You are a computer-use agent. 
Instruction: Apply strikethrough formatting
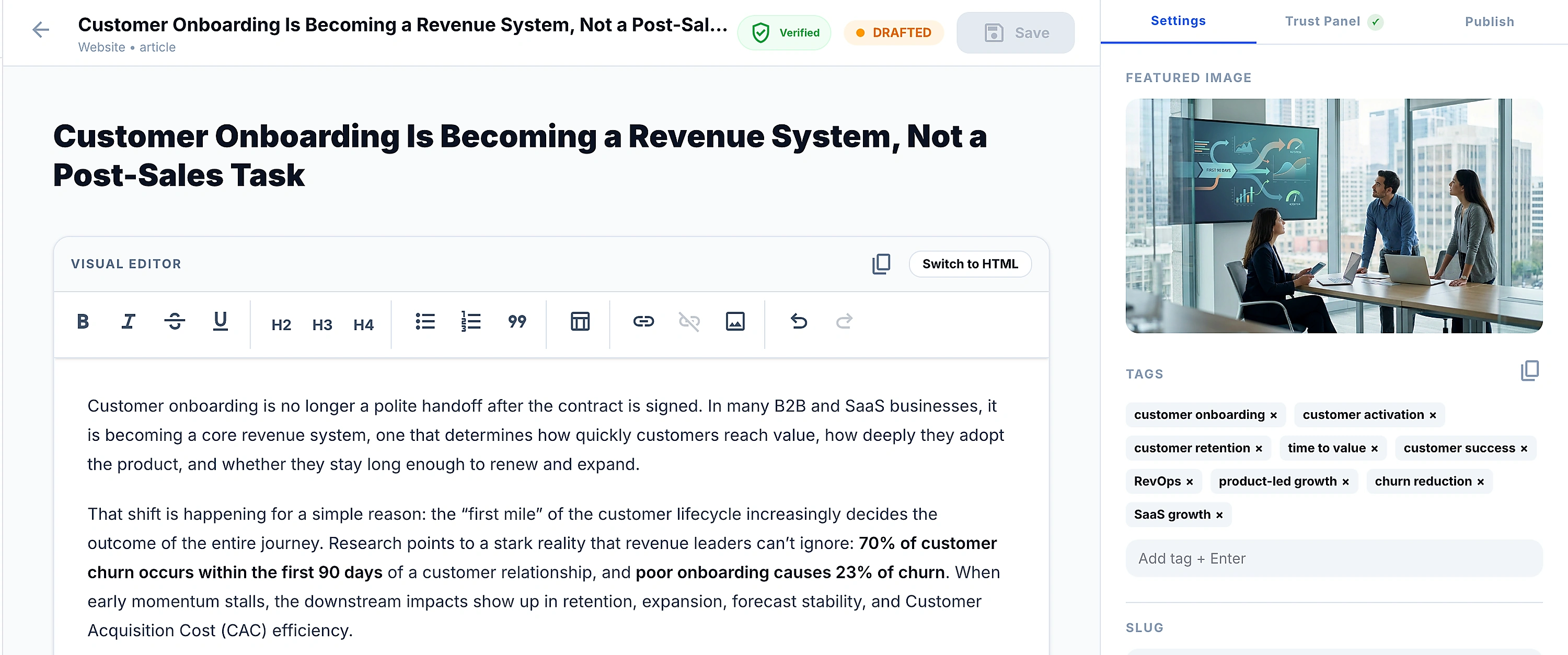pyautogui.click(x=175, y=322)
